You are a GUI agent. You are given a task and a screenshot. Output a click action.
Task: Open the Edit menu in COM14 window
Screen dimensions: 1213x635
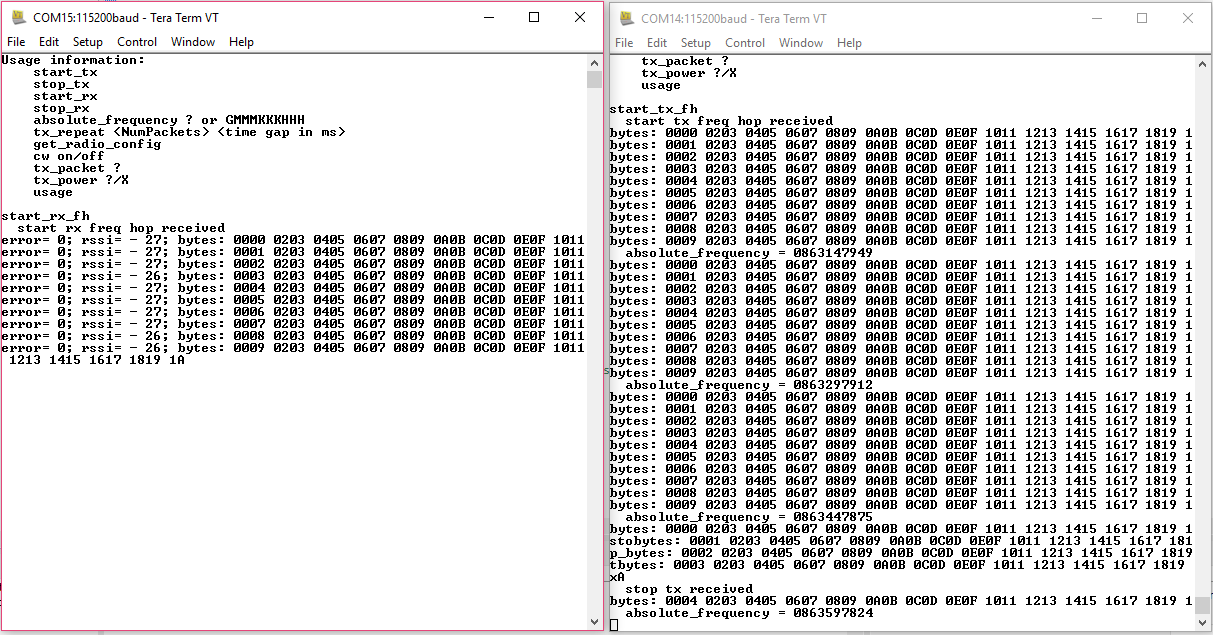pyautogui.click(x=657, y=43)
